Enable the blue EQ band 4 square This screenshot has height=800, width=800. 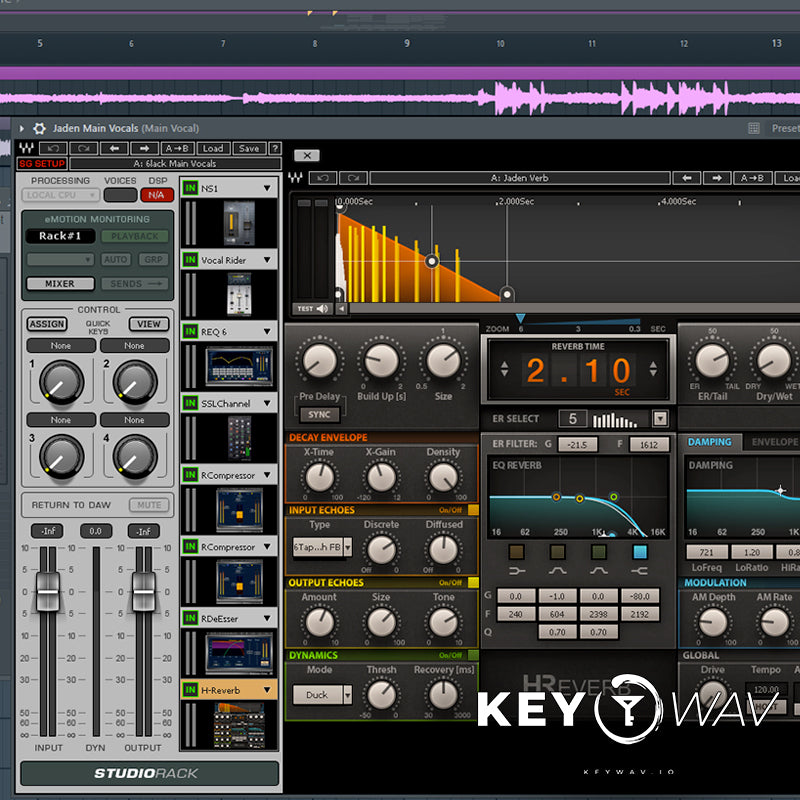pos(640,552)
